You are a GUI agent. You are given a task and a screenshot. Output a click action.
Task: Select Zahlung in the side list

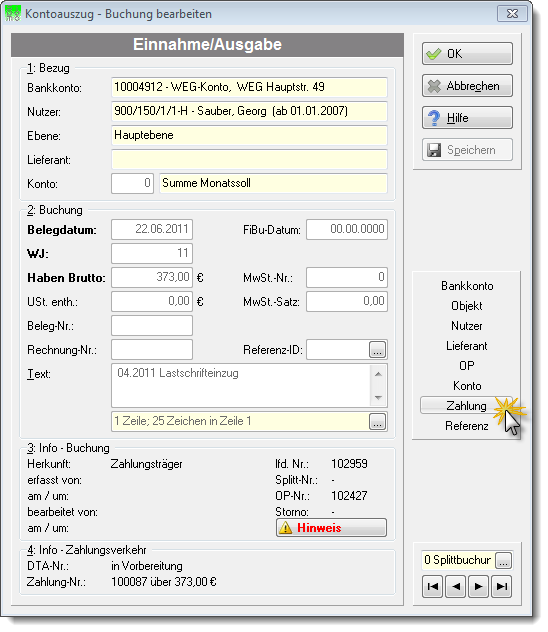pyautogui.click(x=466, y=405)
